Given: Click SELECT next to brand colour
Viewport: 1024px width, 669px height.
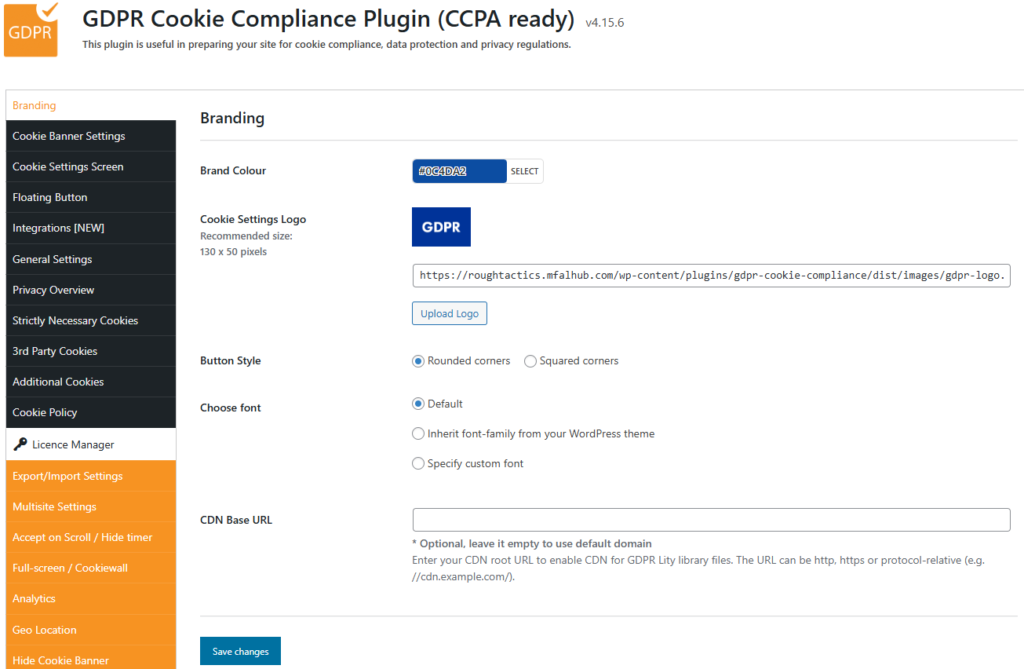Looking at the screenshot, I should click(524, 171).
